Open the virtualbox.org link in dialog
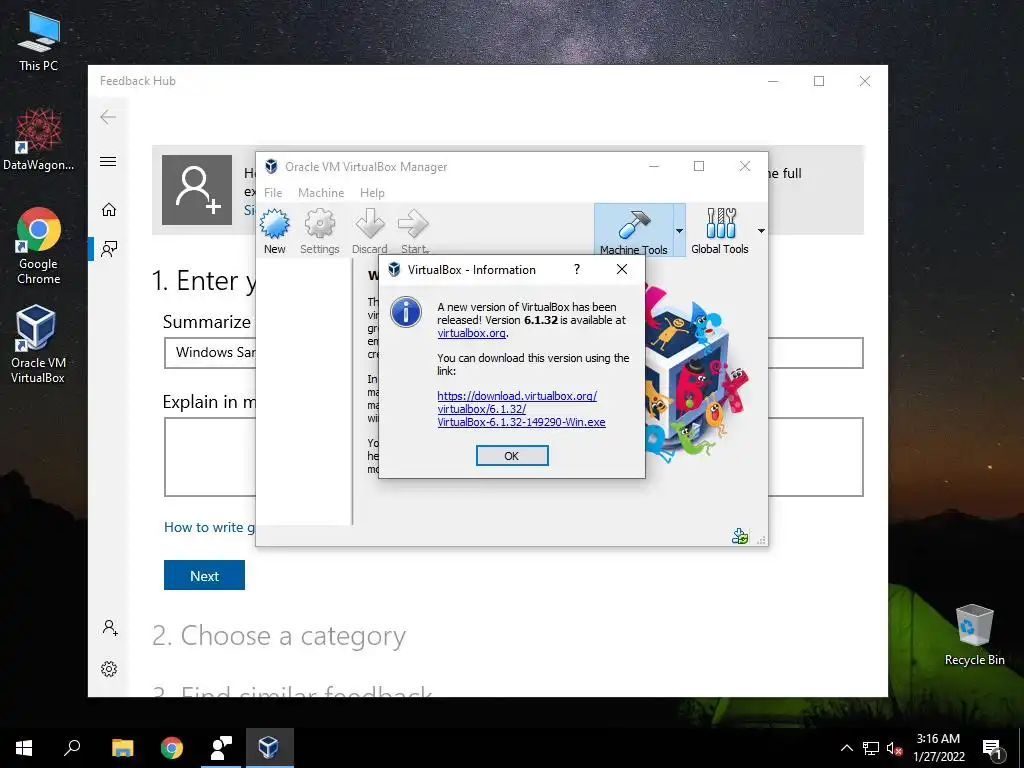The image size is (1024, 768). [472, 333]
